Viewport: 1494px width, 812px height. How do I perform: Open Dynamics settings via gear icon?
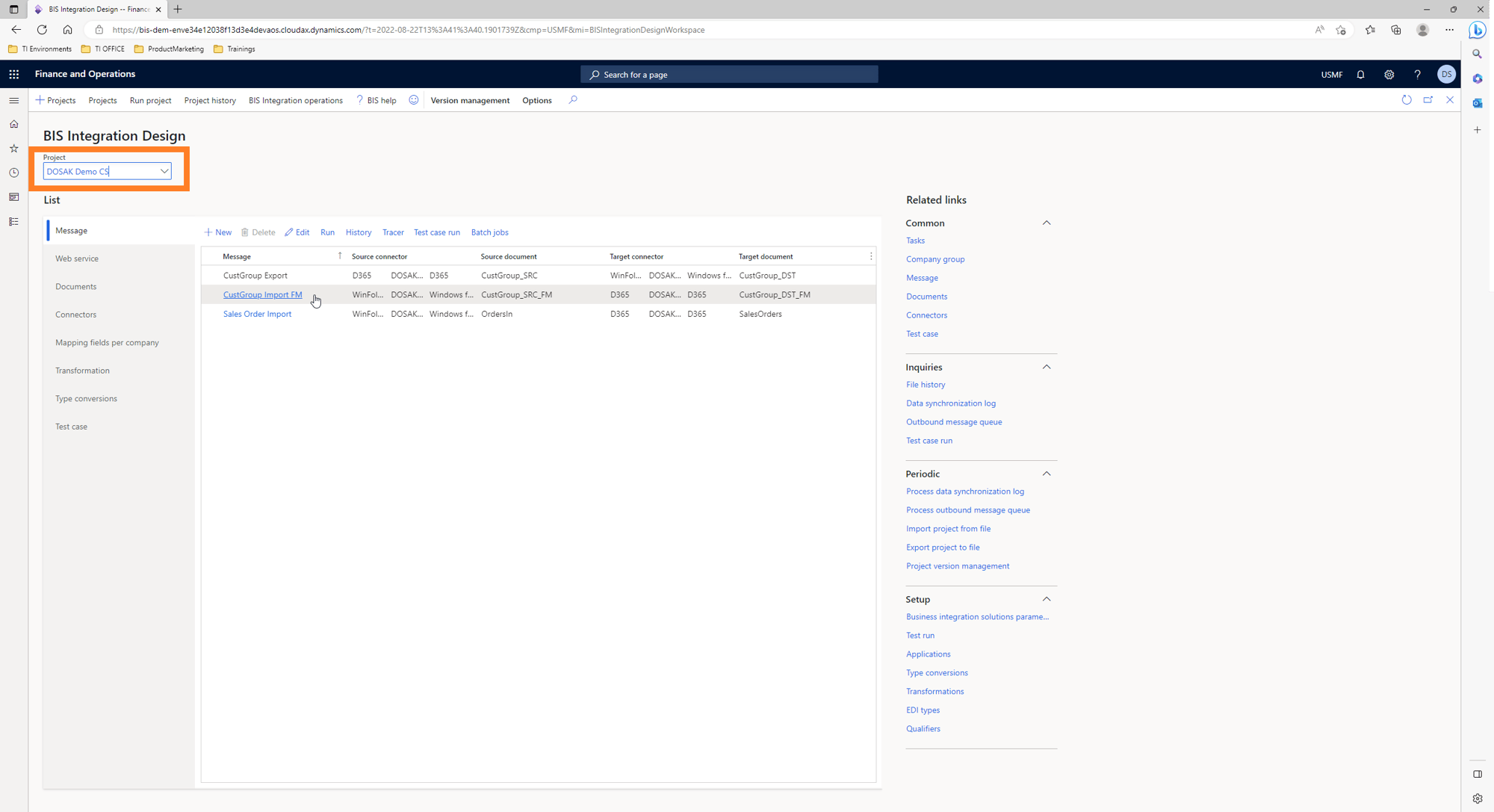click(x=1389, y=74)
